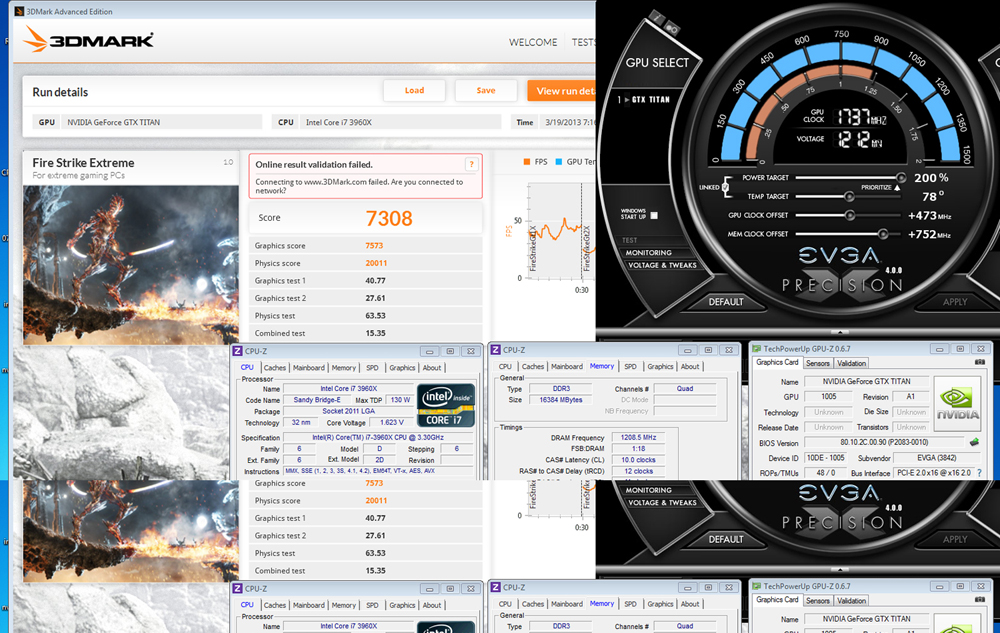Click the GPU SELECT header in EVGA Precision

(657, 62)
